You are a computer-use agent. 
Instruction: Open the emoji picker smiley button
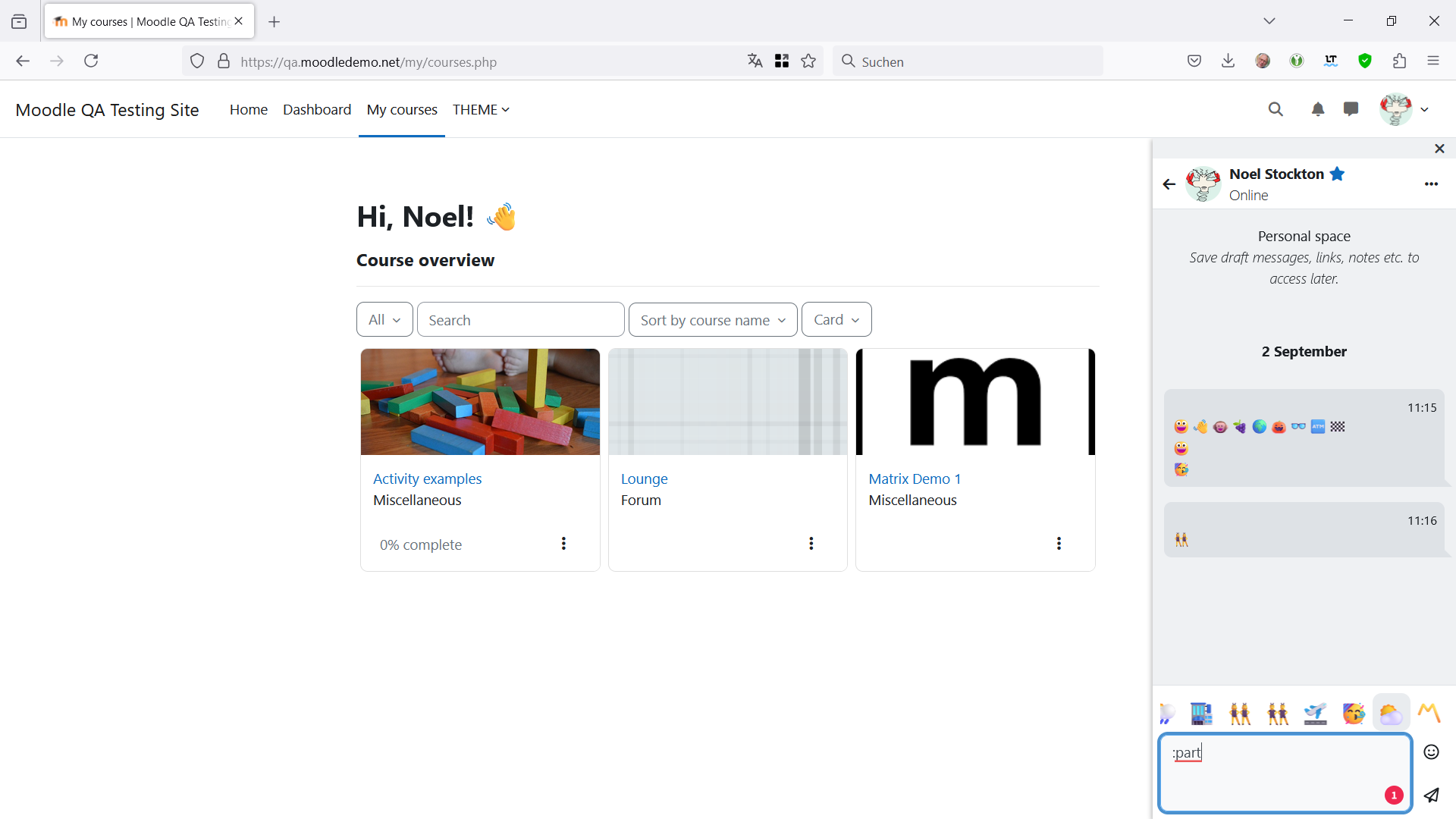pos(1431,752)
